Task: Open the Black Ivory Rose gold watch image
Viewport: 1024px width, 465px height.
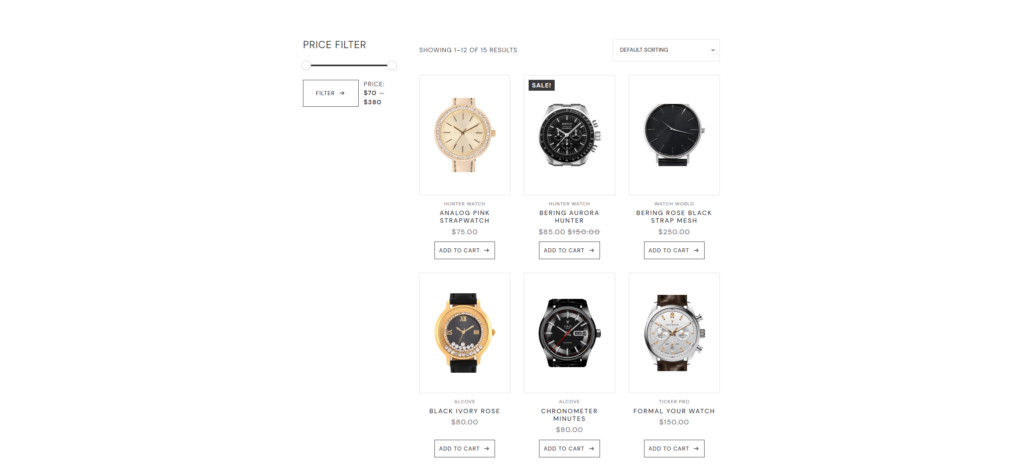Action: pyautogui.click(x=464, y=333)
